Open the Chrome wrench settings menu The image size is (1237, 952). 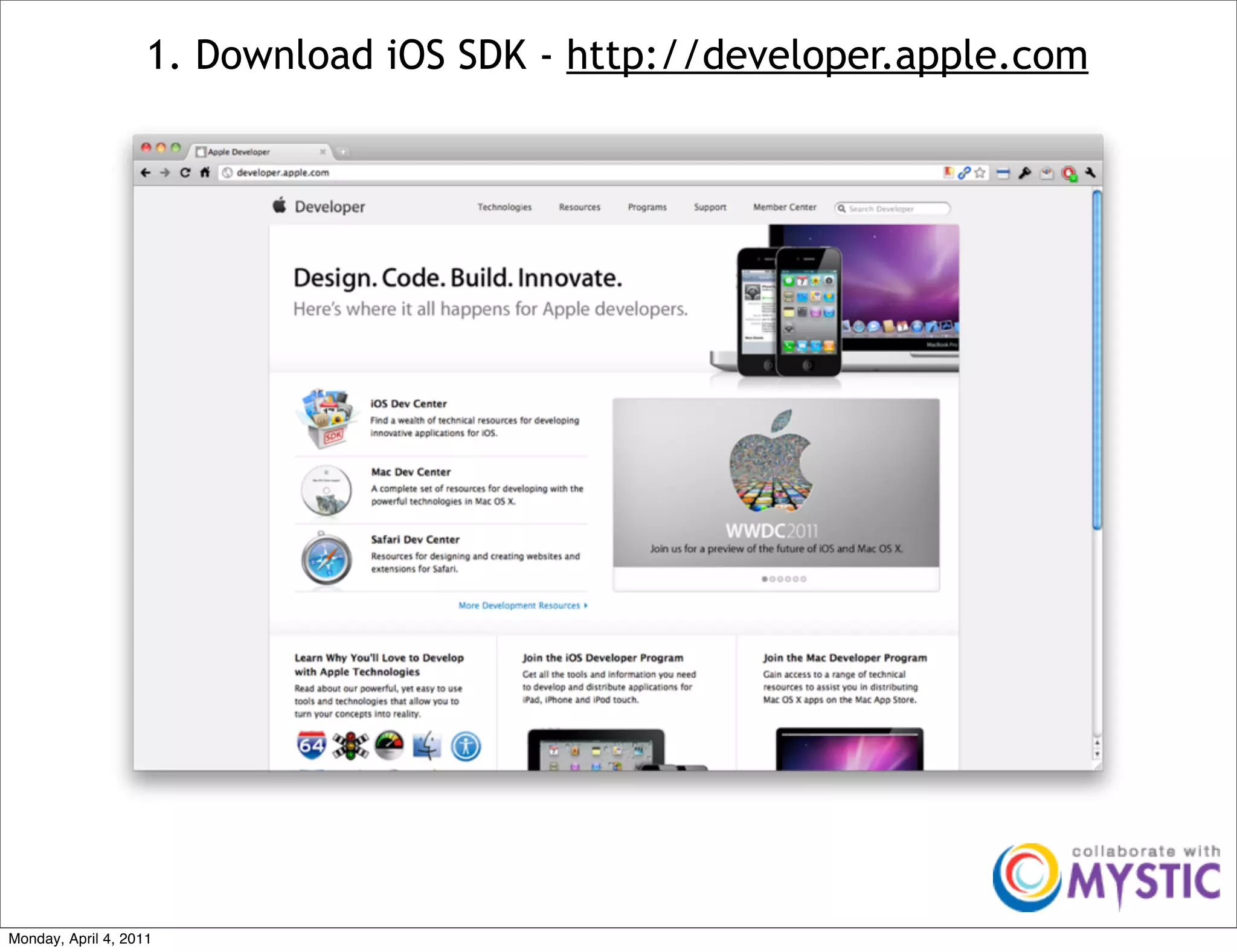1090,173
